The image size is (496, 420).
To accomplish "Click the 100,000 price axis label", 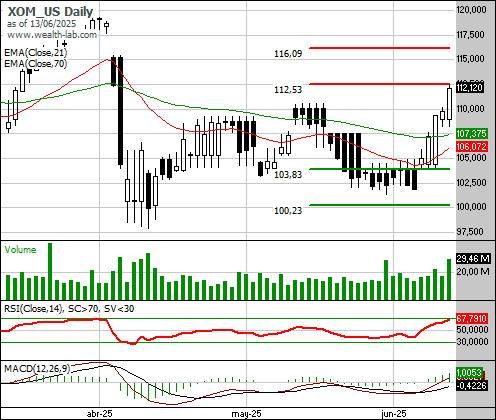I will (471, 207).
